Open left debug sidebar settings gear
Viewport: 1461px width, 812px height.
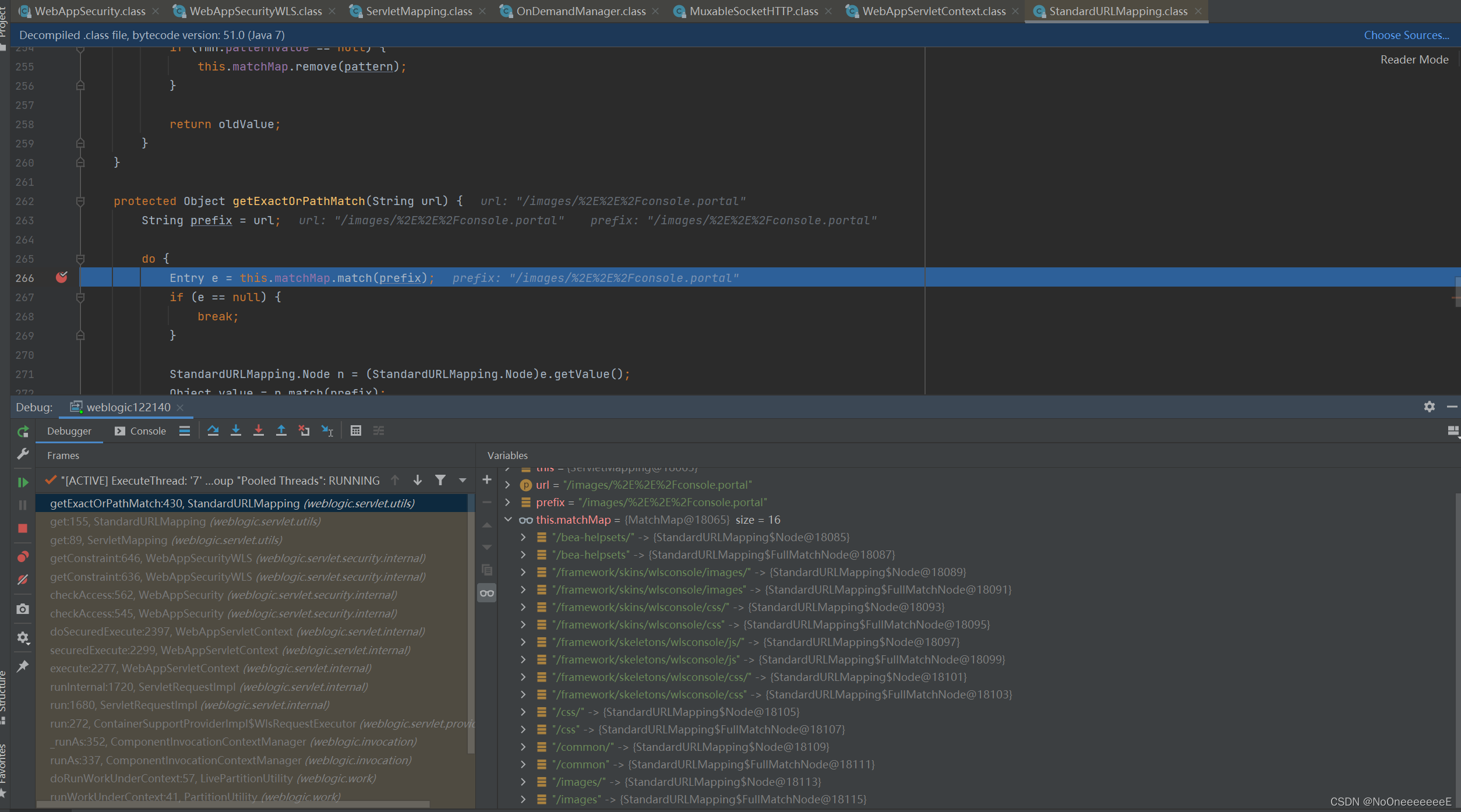coord(23,638)
